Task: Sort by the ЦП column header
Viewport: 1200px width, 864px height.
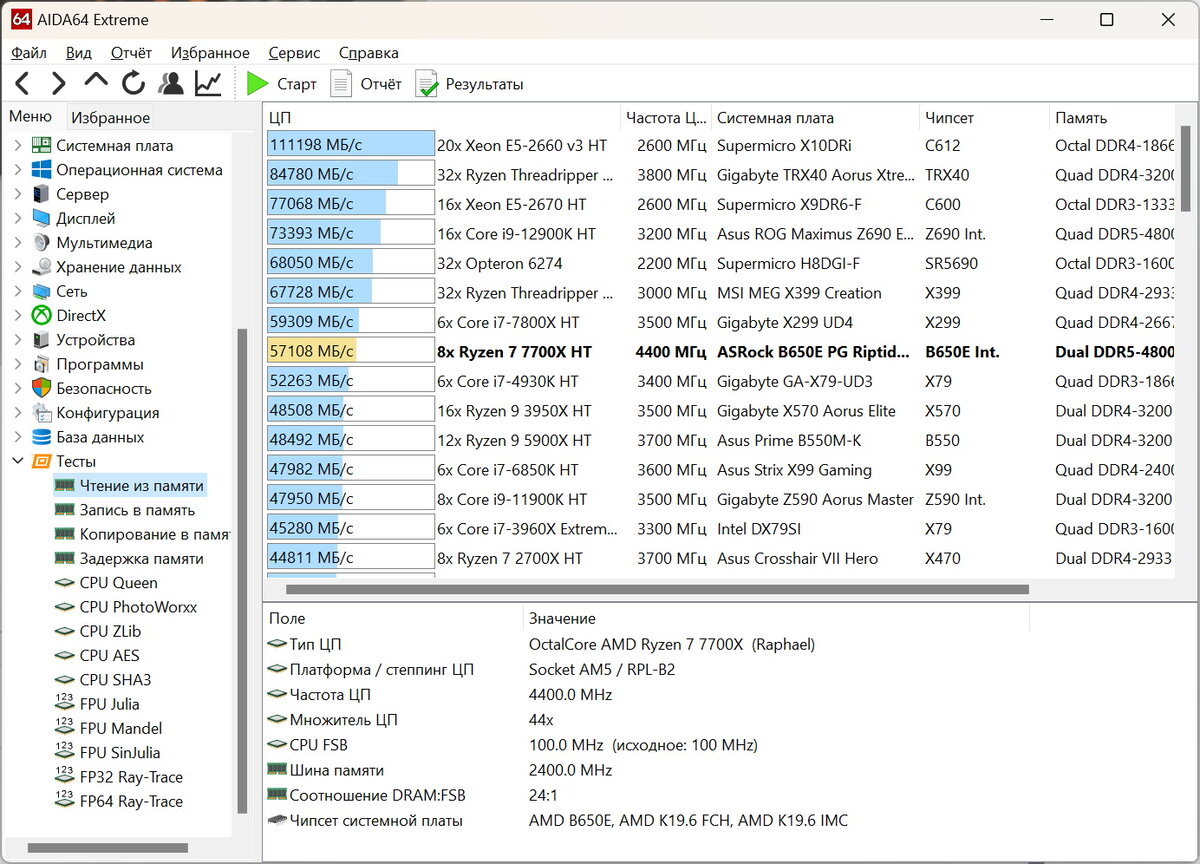Action: click(441, 118)
